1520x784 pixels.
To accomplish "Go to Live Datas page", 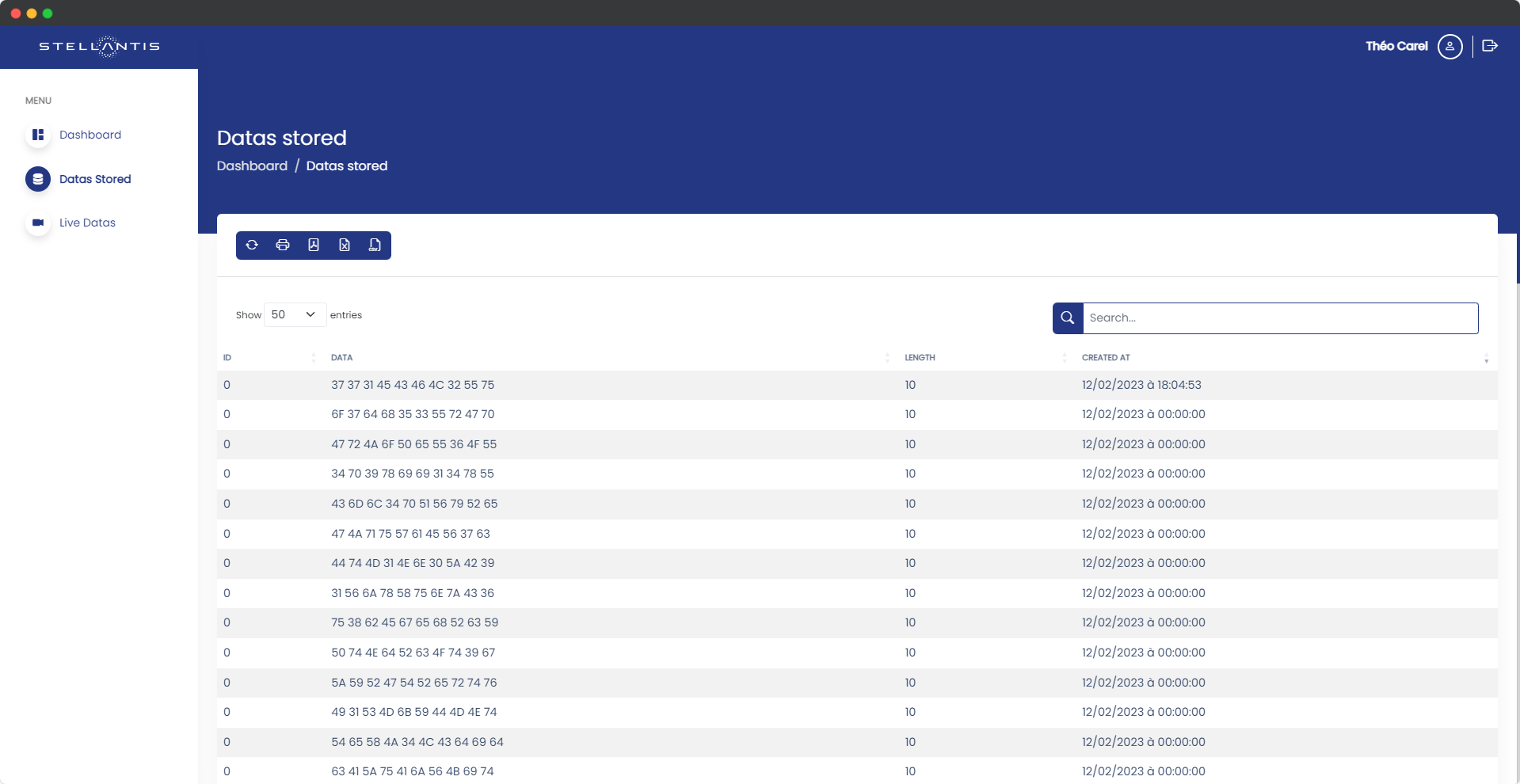I will pos(87,223).
